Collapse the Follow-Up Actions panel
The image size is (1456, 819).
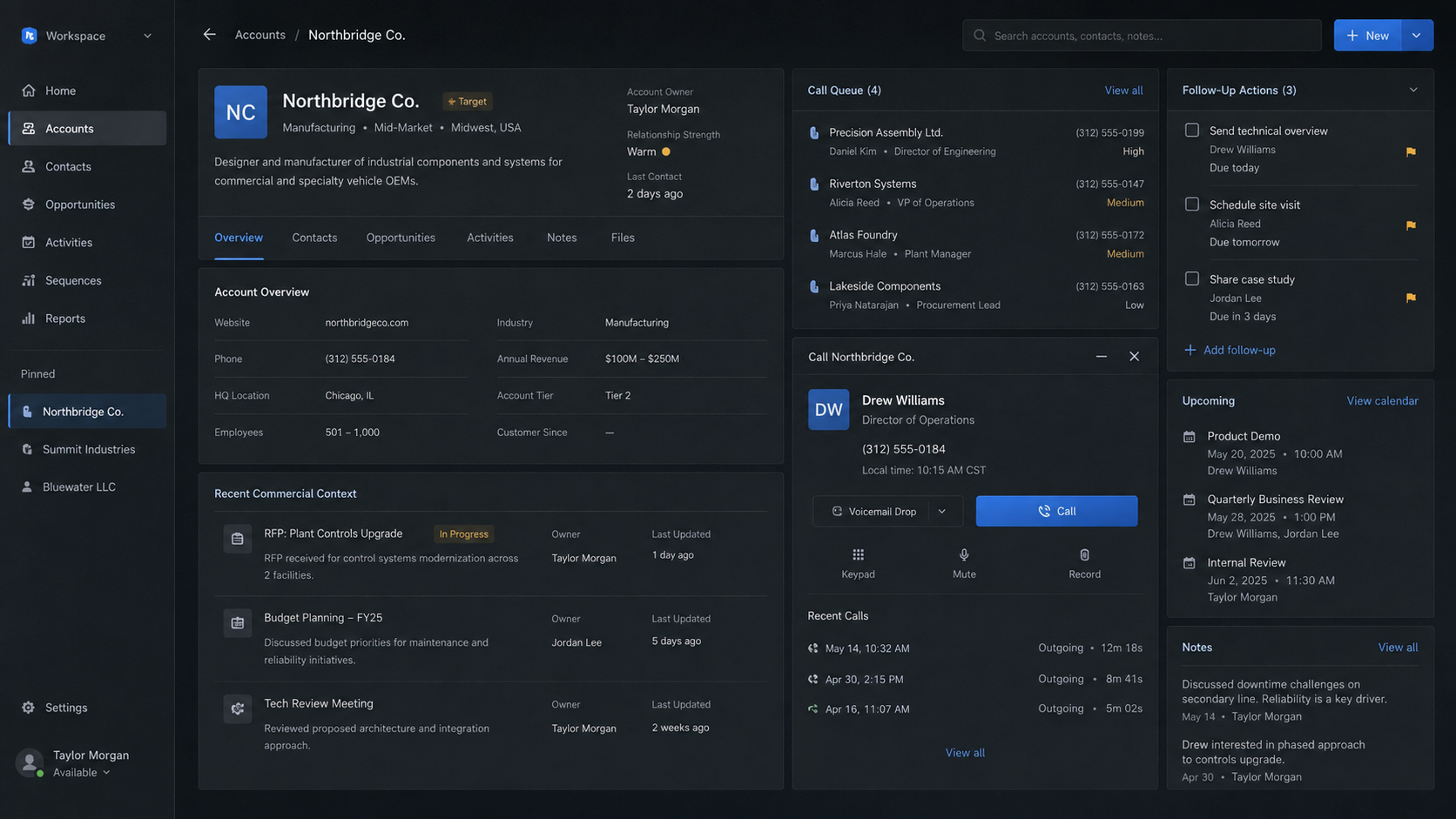point(1413,91)
